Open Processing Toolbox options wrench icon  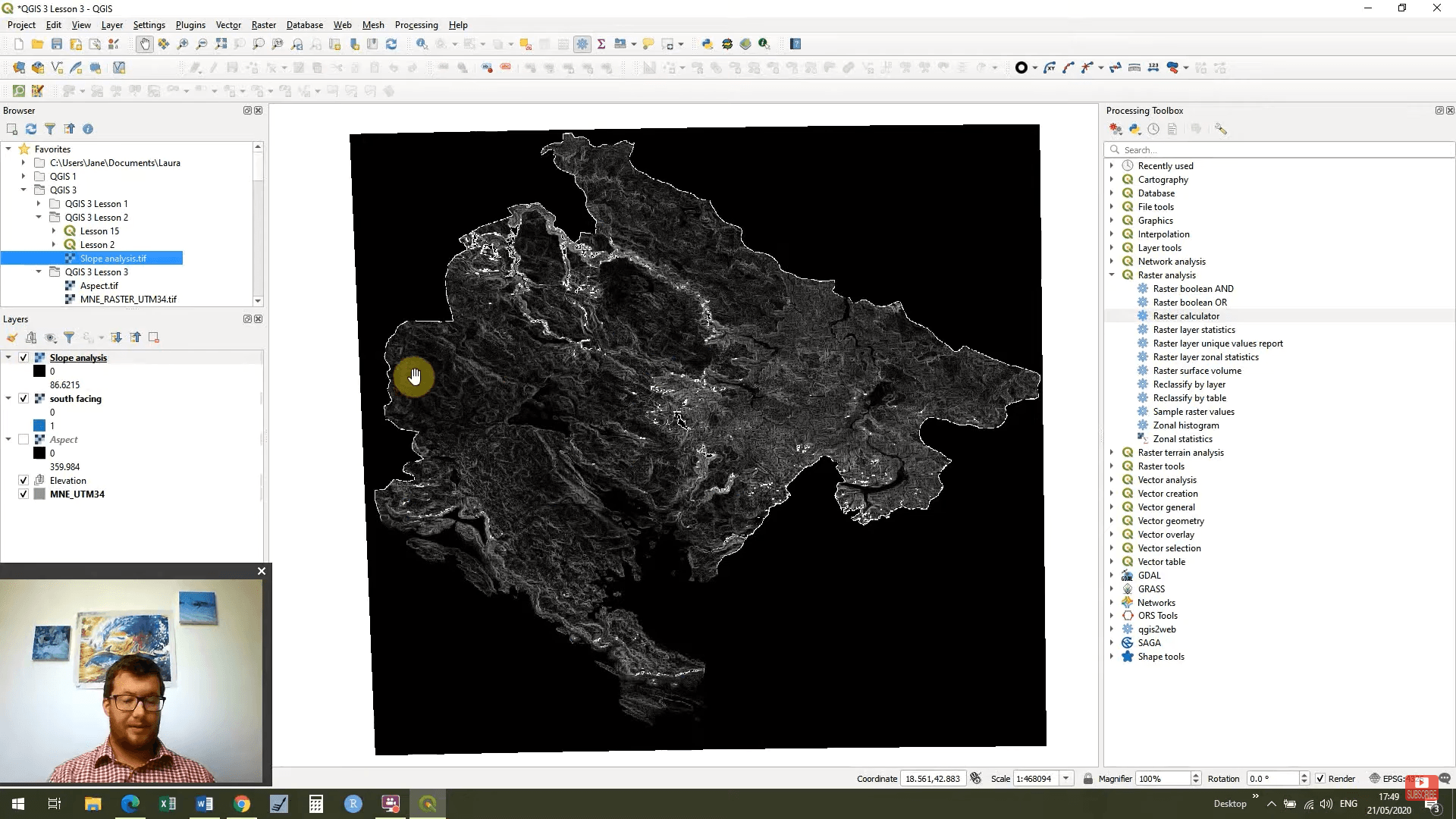[1220, 129]
